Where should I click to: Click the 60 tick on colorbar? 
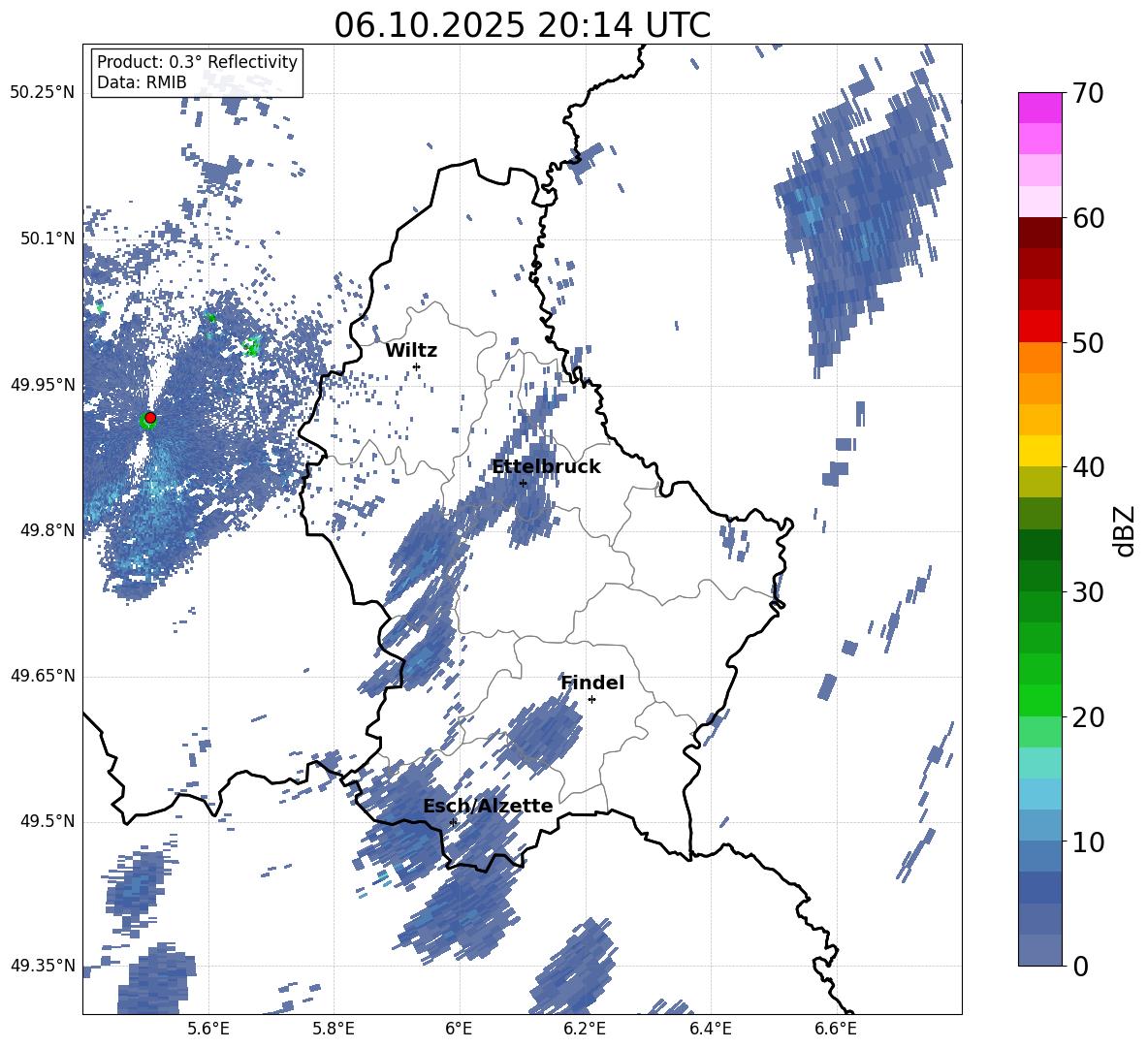pos(1088,218)
